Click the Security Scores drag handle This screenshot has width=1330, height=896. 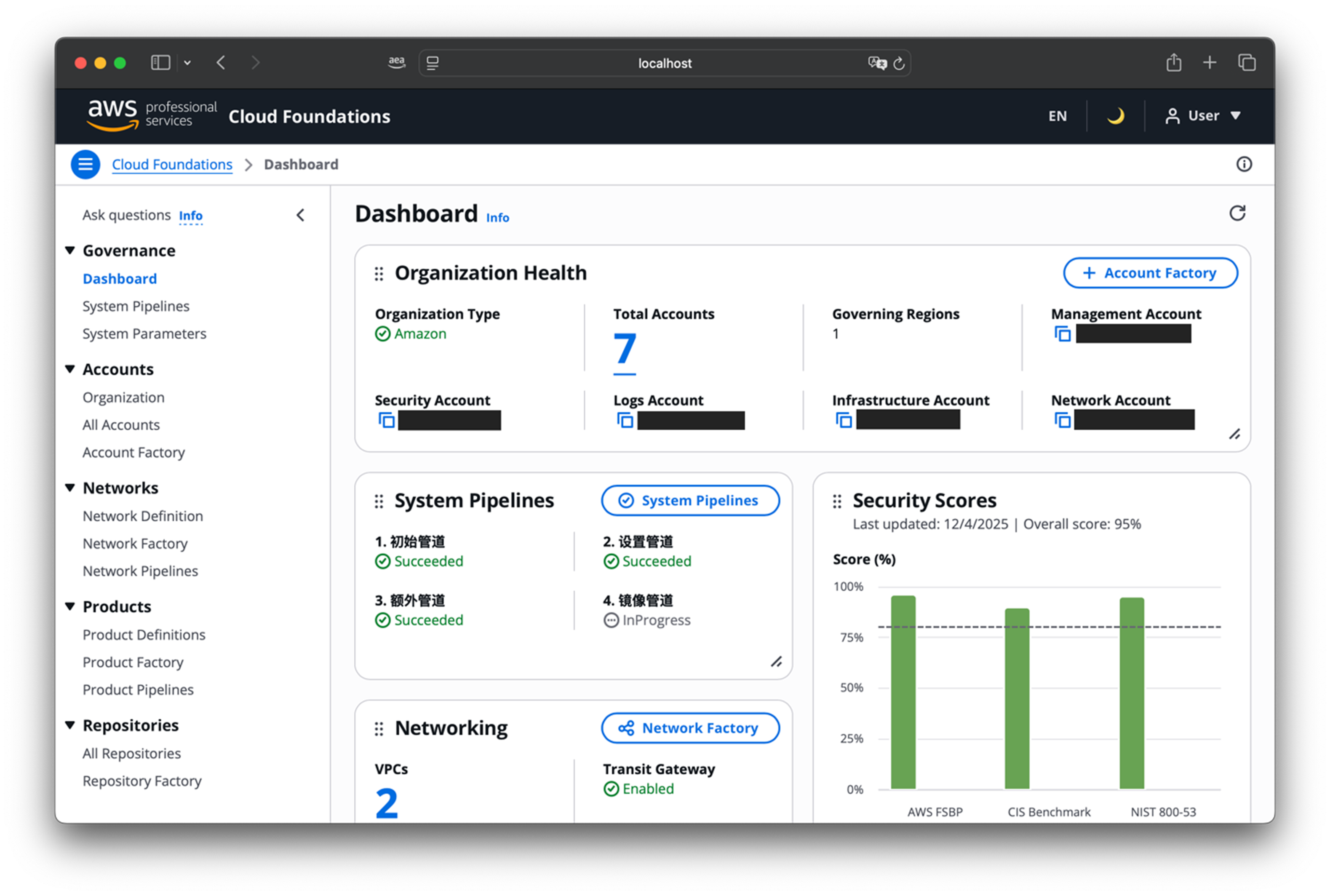click(837, 501)
